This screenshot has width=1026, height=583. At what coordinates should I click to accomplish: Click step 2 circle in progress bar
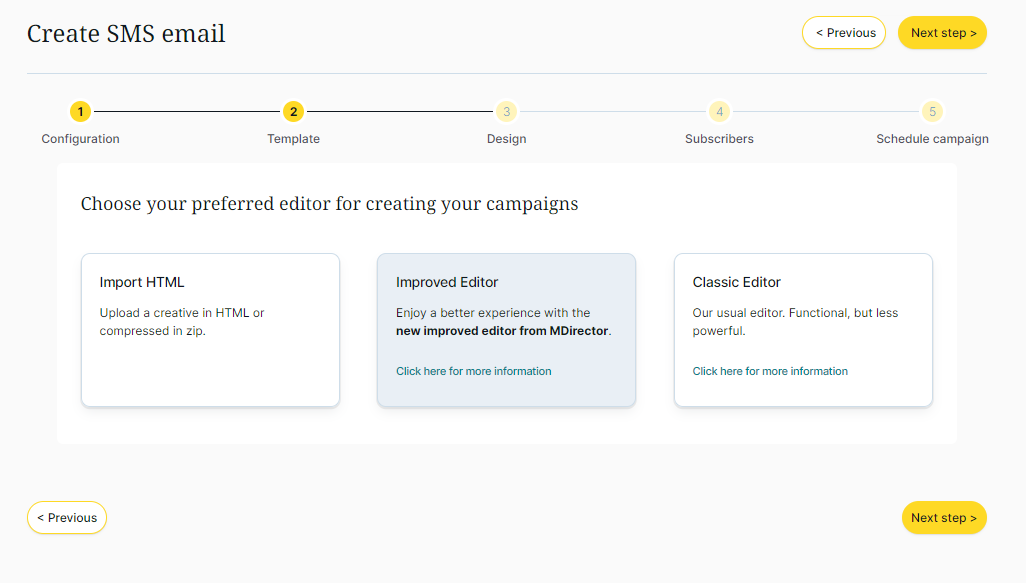point(293,112)
